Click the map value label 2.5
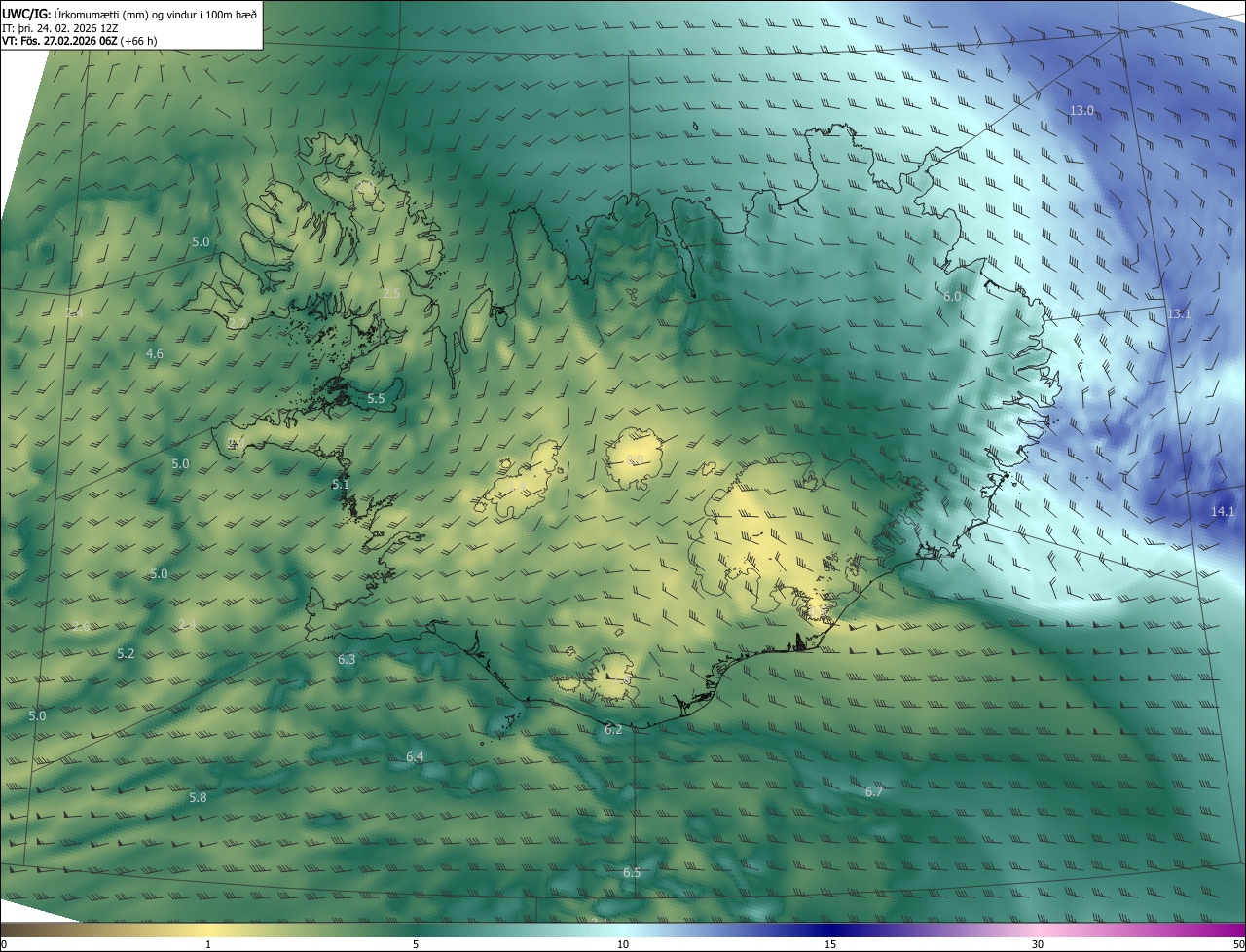This screenshot has height=952, width=1246. [x=391, y=294]
